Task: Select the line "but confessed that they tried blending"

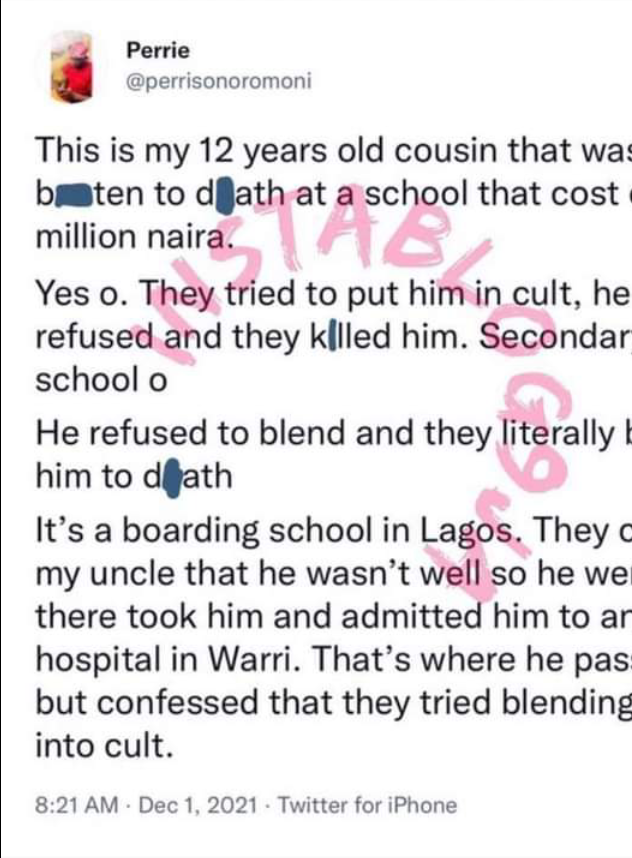Action: pyautogui.click(x=334, y=703)
